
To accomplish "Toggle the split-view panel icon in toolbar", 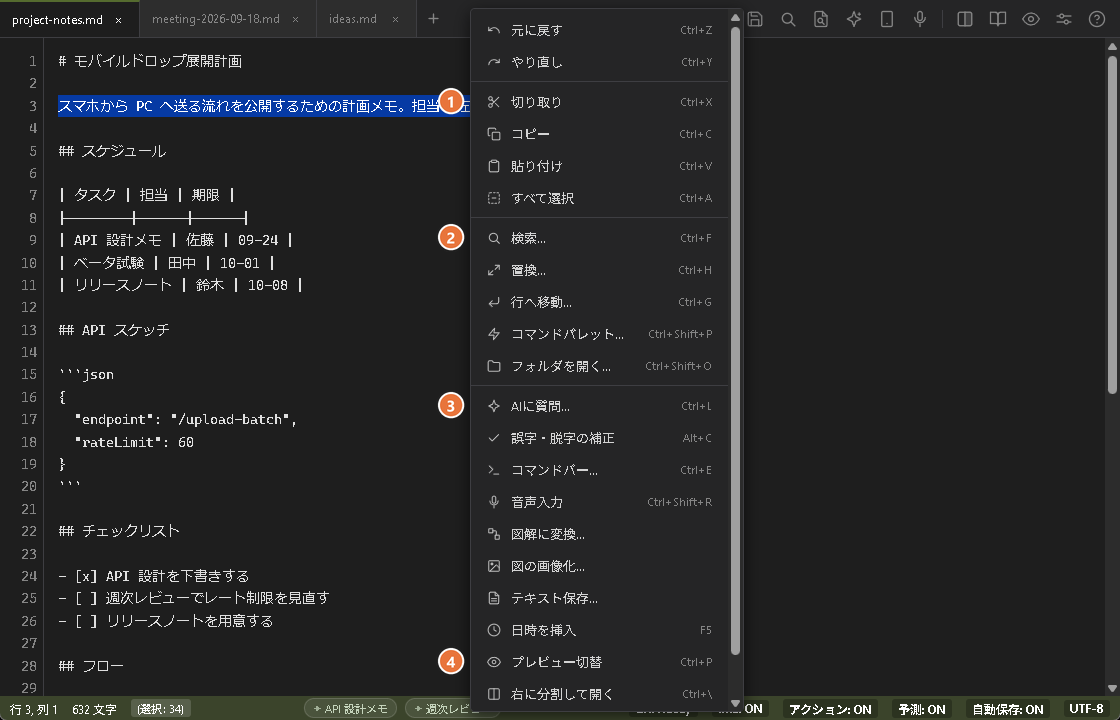I will [964, 19].
